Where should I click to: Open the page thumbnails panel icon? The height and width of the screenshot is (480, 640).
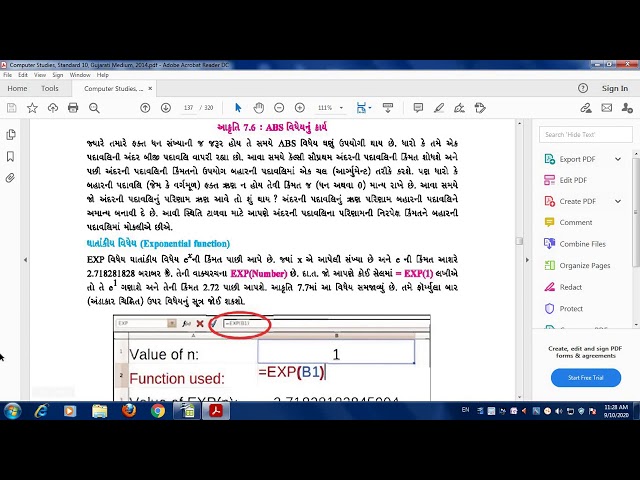(11, 135)
